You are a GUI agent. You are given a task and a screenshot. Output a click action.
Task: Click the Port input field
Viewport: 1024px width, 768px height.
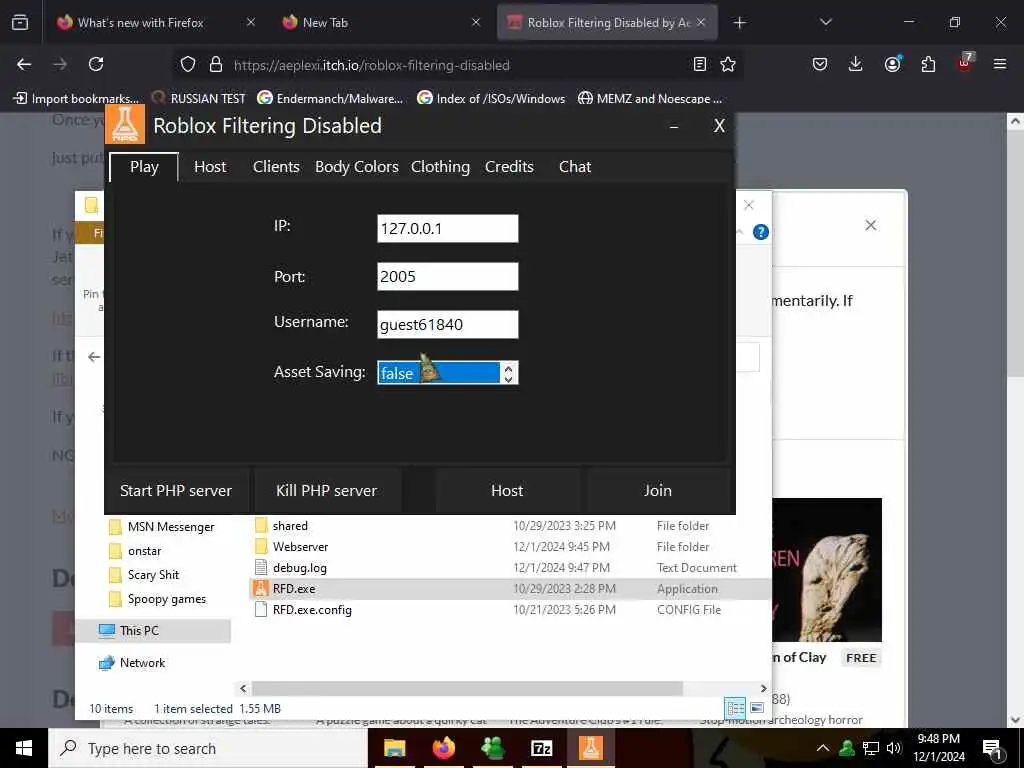tap(447, 276)
